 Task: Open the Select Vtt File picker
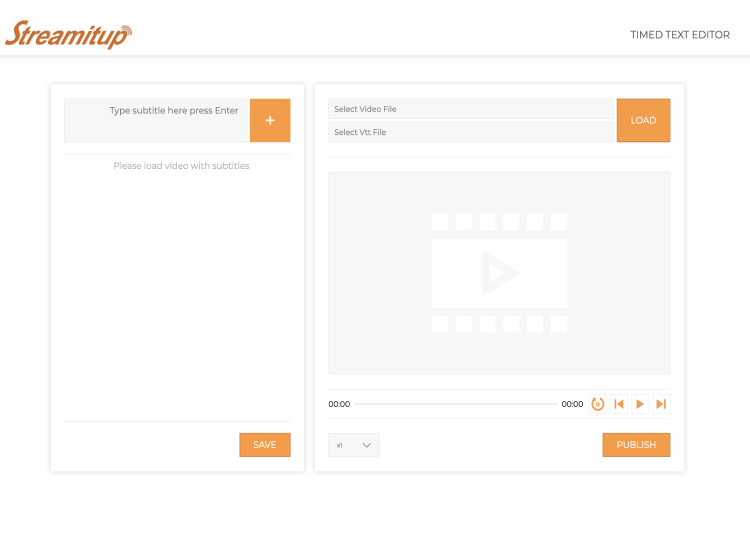(x=471, y=132)
